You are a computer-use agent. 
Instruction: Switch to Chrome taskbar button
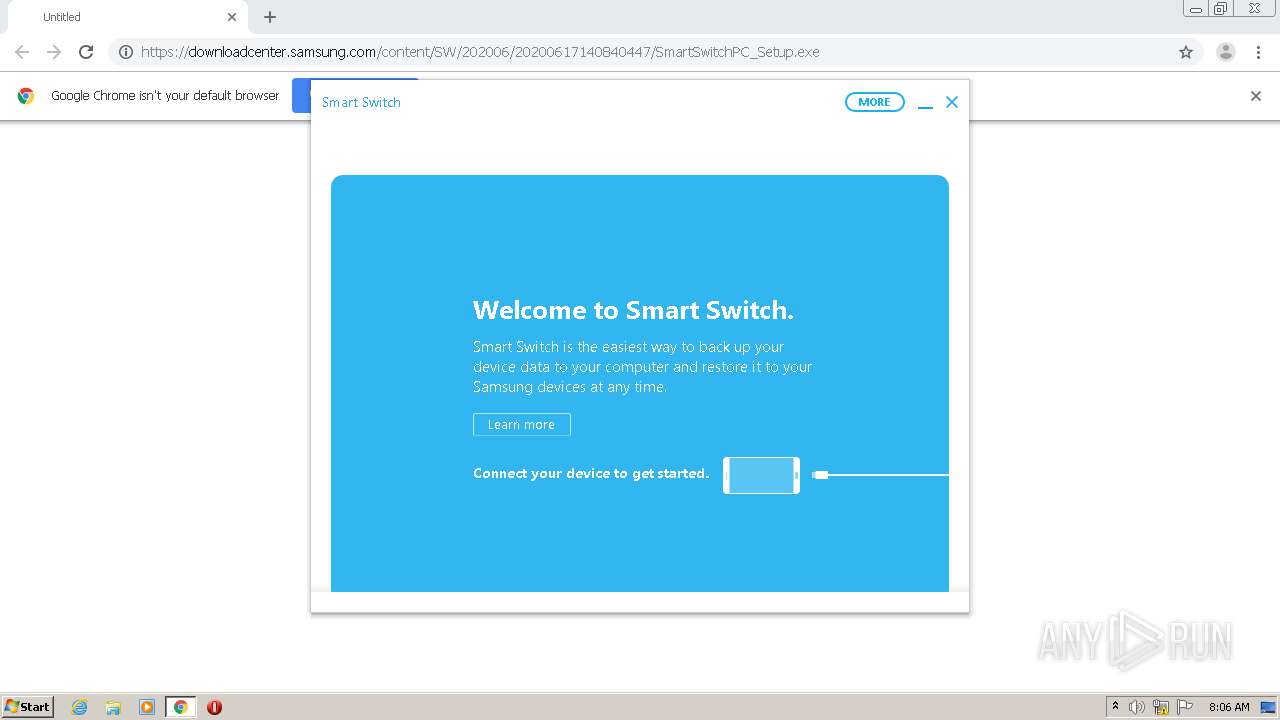(x=180, y=707)
